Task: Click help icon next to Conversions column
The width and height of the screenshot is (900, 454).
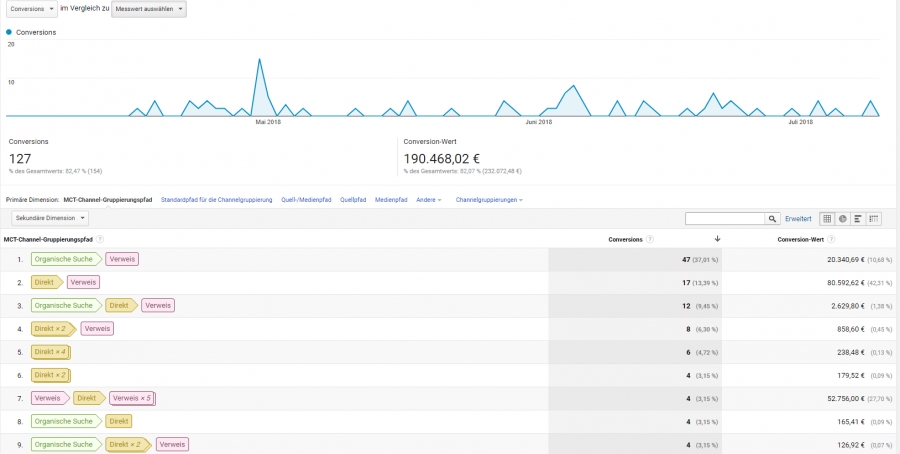Action: coord(650,240)
